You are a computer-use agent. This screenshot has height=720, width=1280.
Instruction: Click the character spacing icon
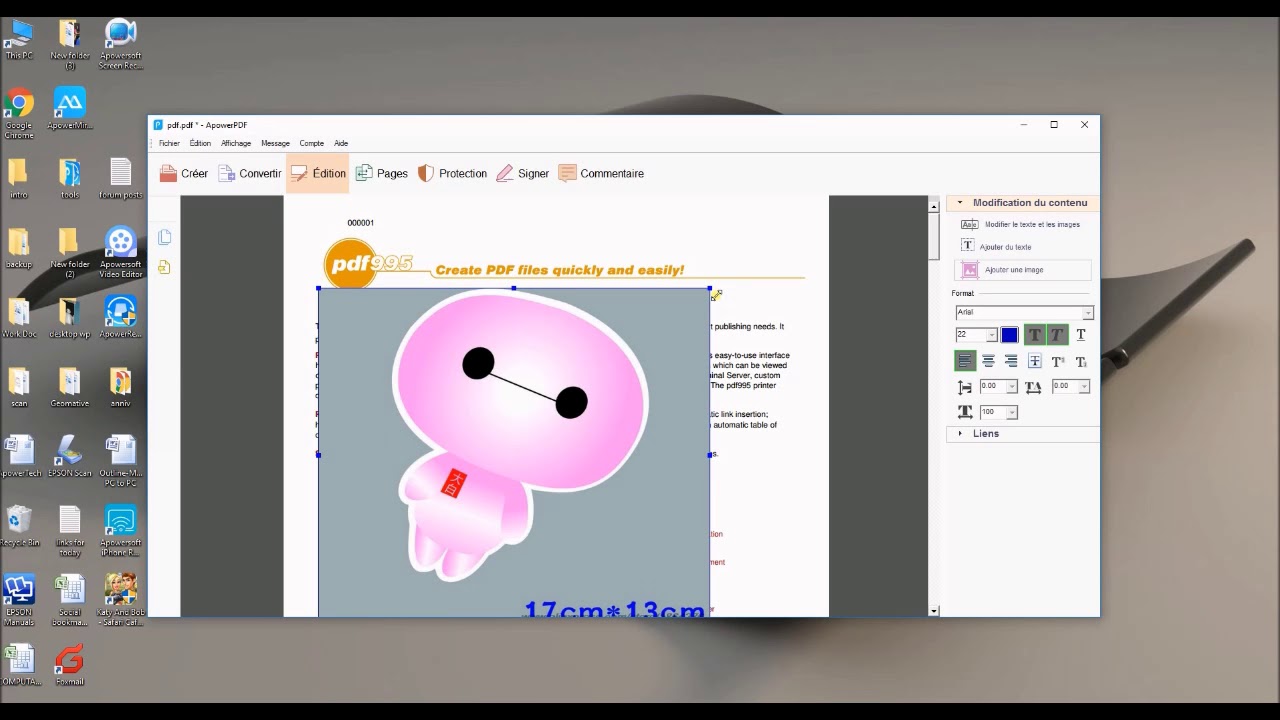point(1033,387)
